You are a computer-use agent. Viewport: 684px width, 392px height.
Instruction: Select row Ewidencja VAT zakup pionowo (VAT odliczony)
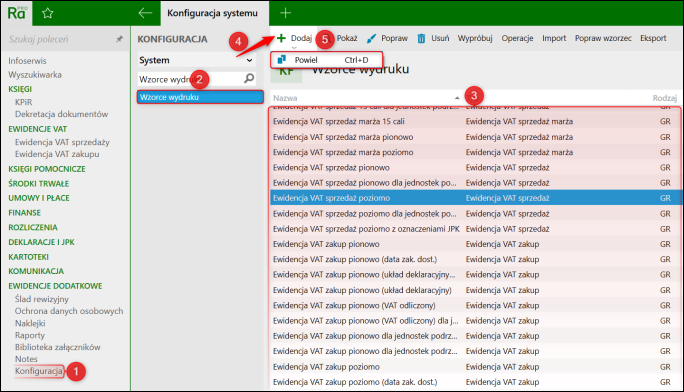click(475, 305)
